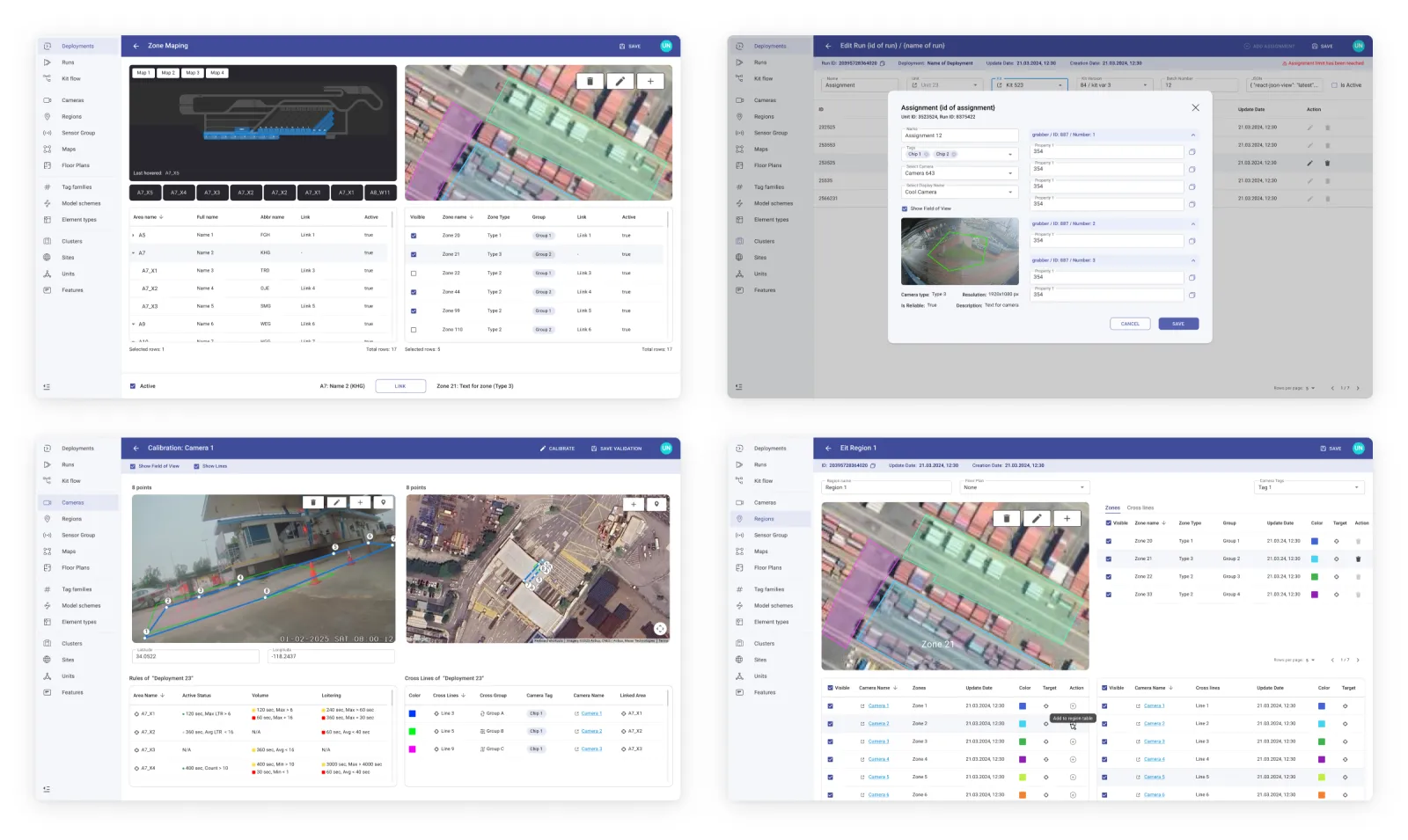Open Kit flow in Zone Maping sidebar
1408x840 pixels.
tap(71, 78)
